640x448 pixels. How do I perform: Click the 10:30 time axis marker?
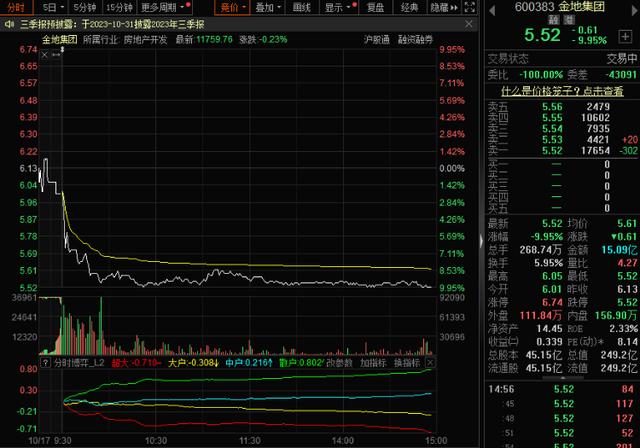tap(156, 441)
